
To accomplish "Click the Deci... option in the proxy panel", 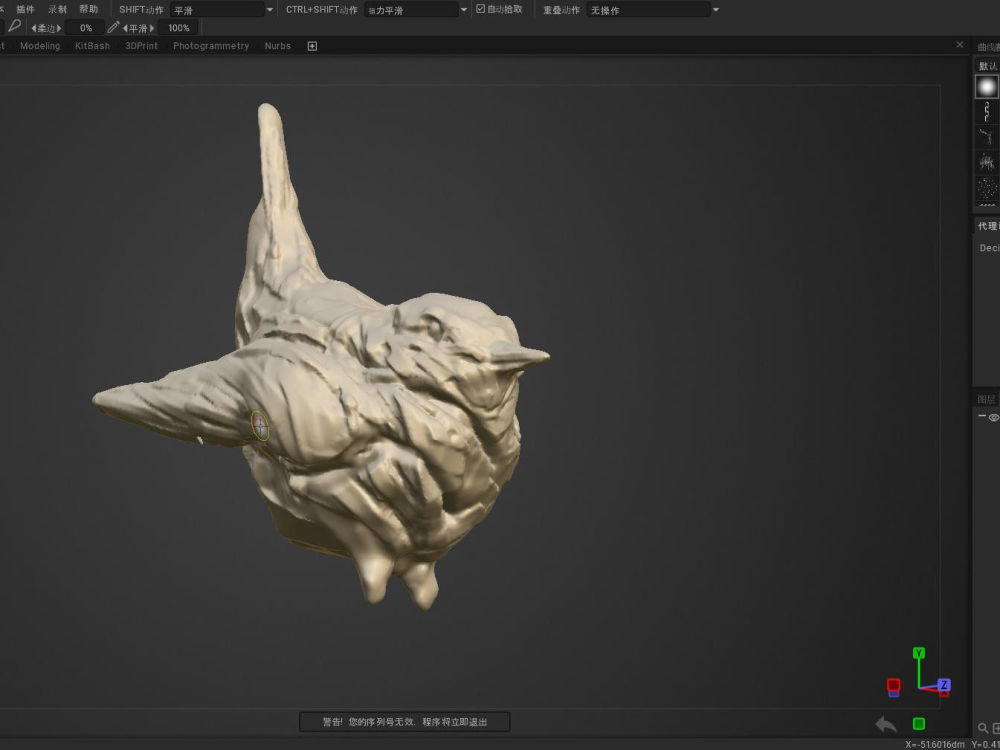I will click(989, 248).
